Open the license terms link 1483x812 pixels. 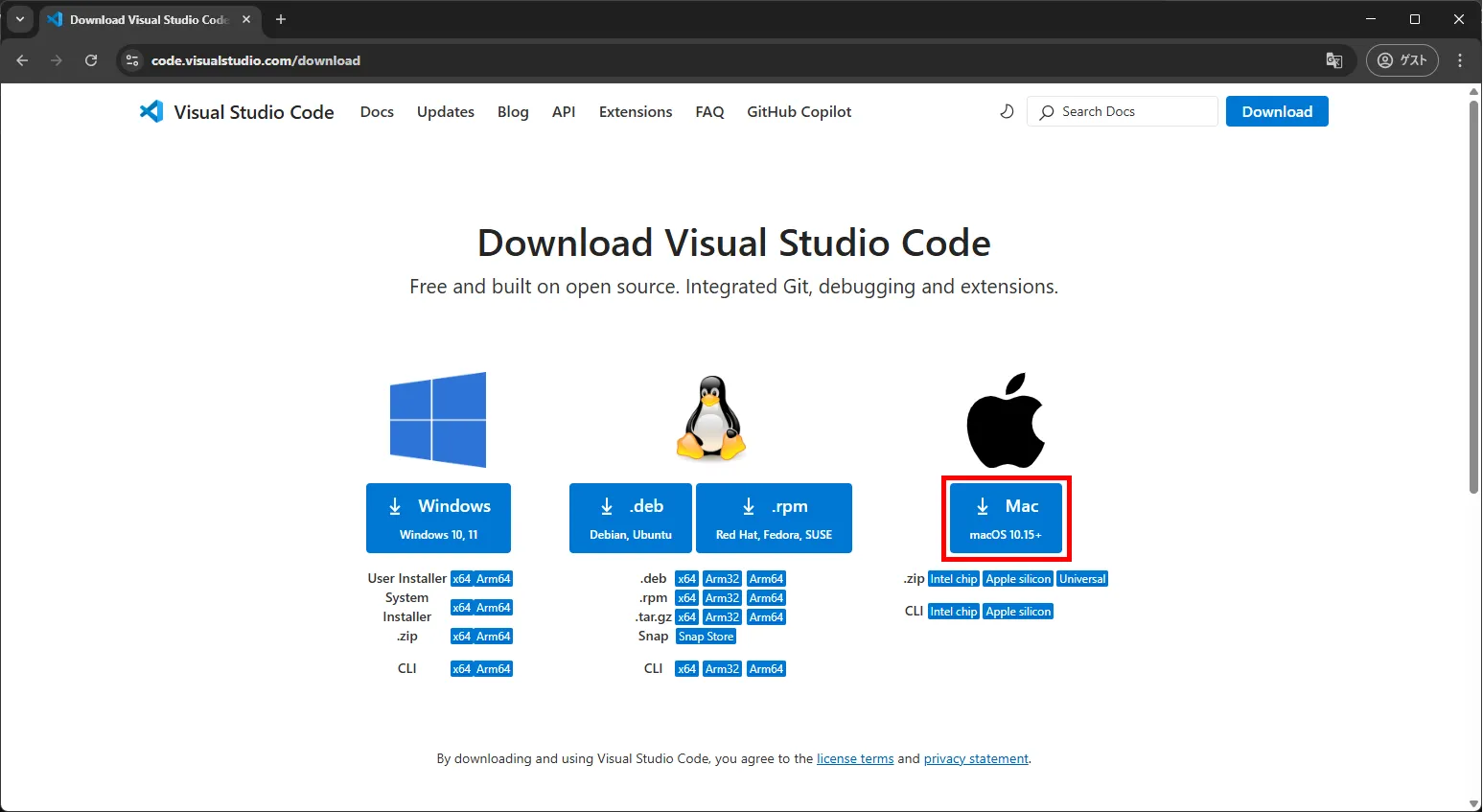coord(855,758)
